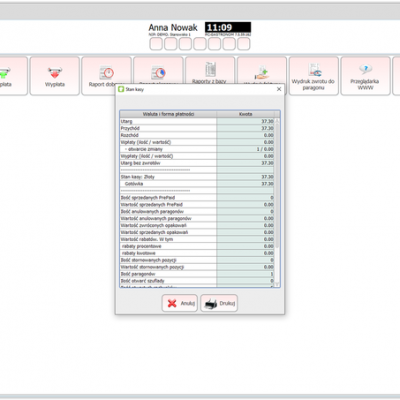Close the Stan kasy dialog
Image resolution: width=400 pixels, height=400 pixels.
click(279, 89)
